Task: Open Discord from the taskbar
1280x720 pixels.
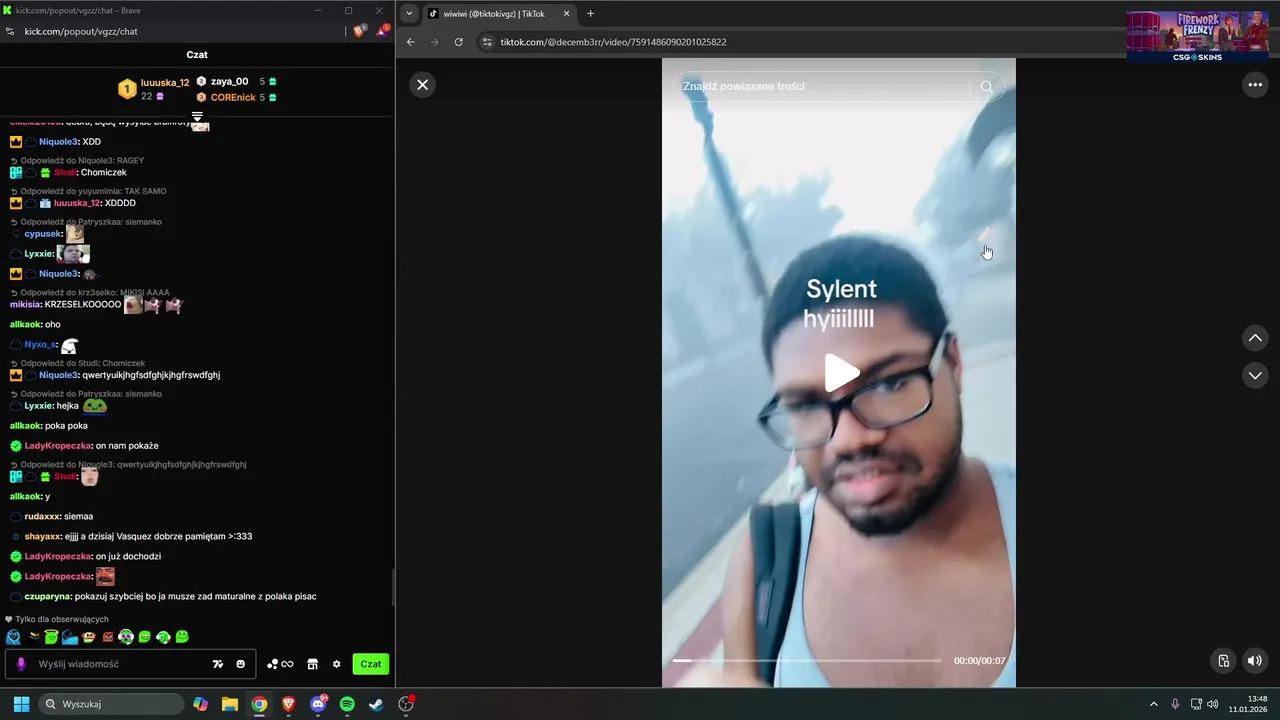Action: tap(318, 704)
